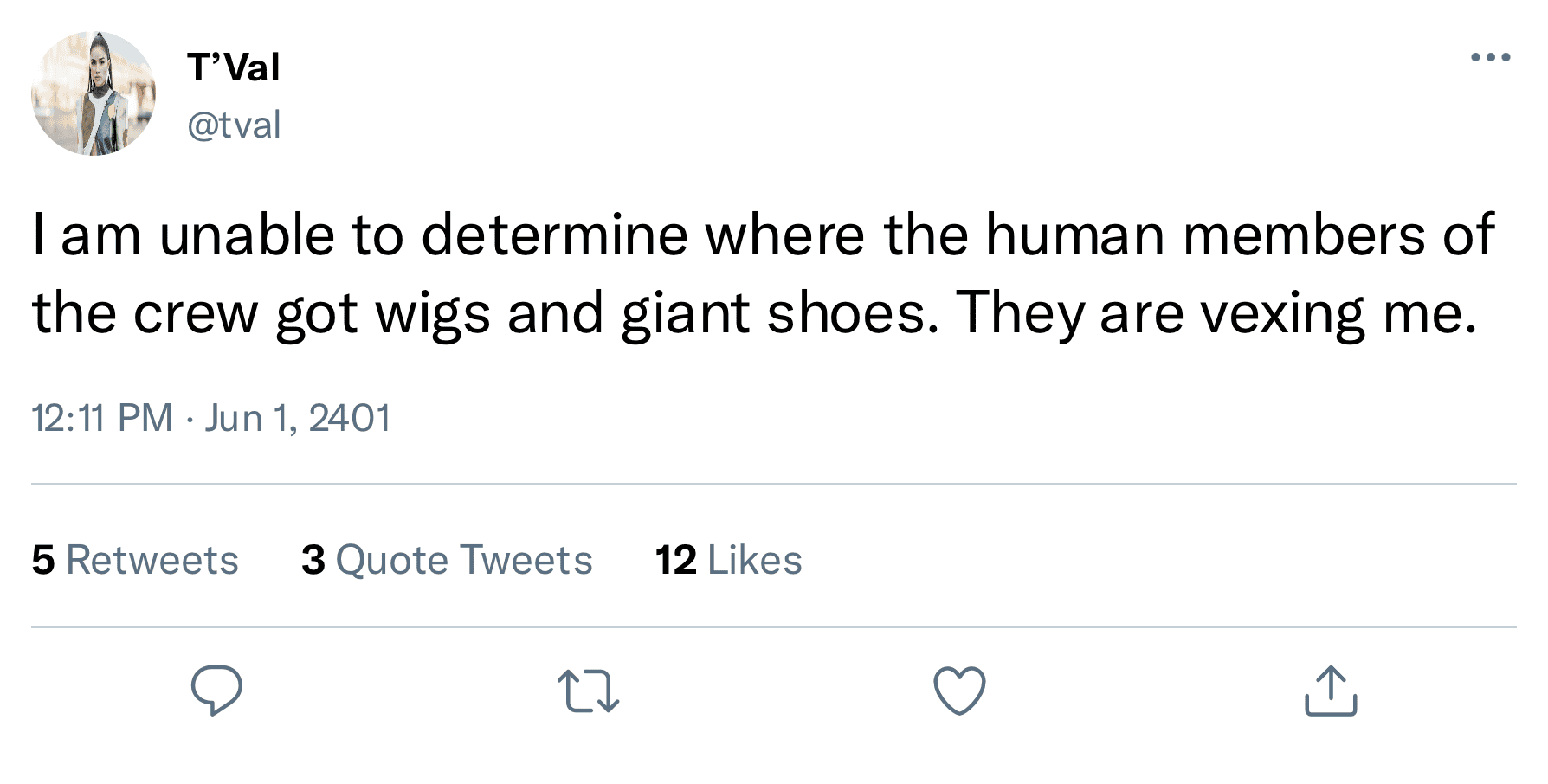Open T'Val's profile picture avatar

[94, 93]
